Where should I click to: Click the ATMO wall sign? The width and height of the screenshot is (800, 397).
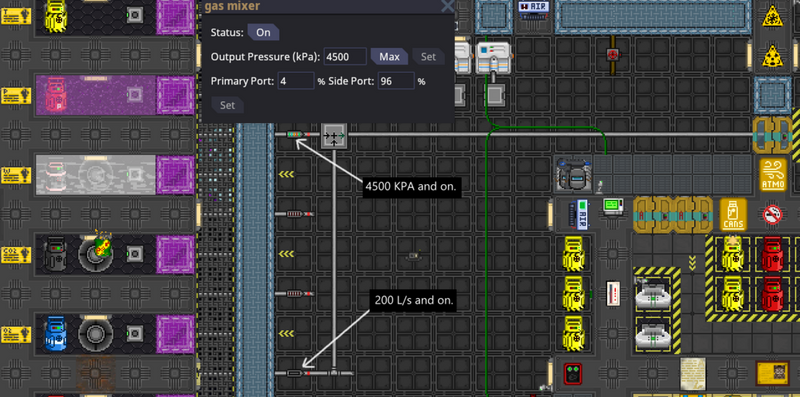[773, 175]
